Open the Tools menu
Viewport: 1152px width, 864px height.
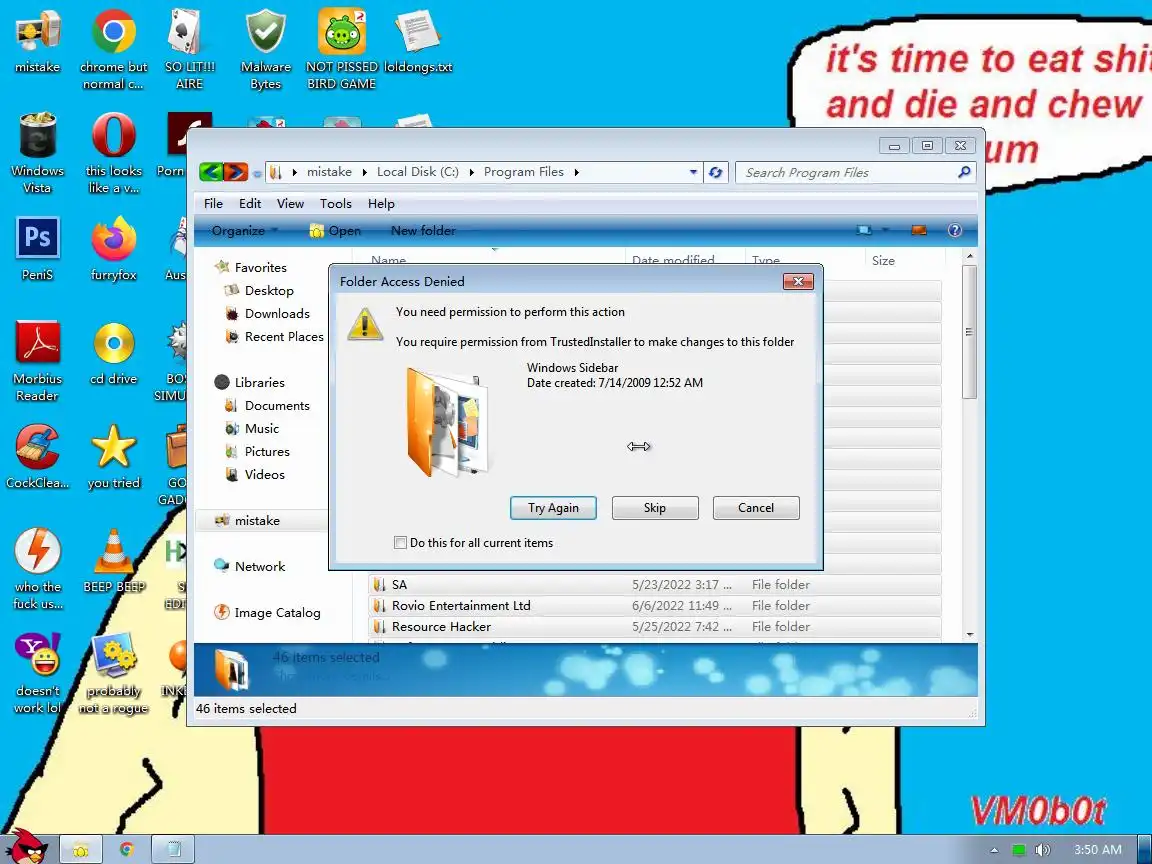click(336, 204)
